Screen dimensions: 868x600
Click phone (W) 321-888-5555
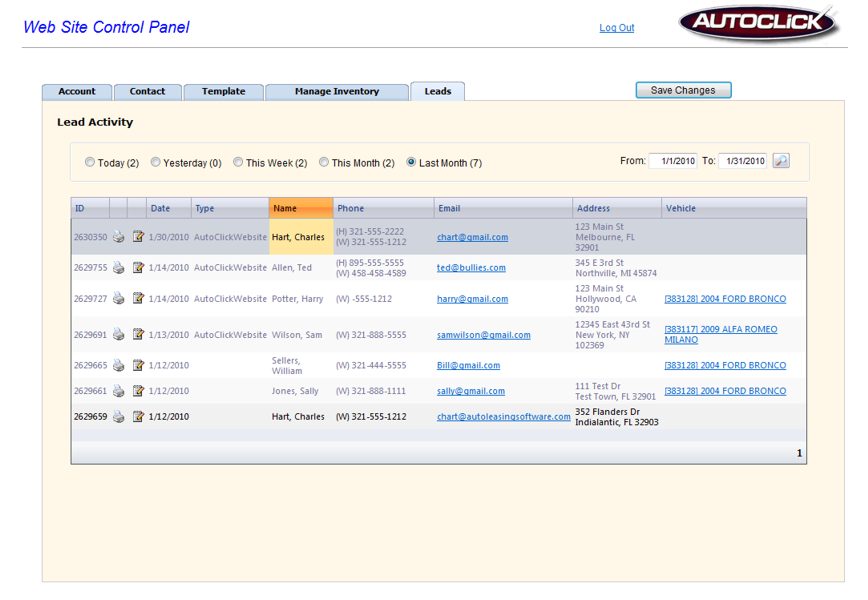point(371,335)
